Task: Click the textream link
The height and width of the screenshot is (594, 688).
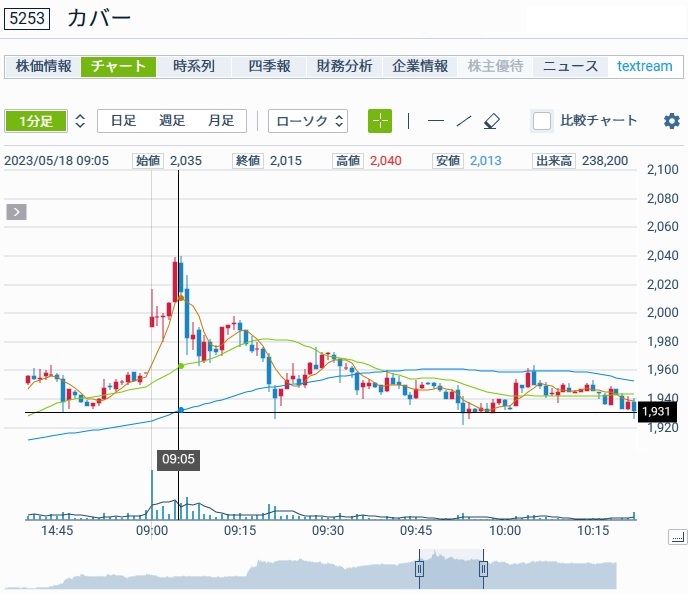Action: [644, 66]
